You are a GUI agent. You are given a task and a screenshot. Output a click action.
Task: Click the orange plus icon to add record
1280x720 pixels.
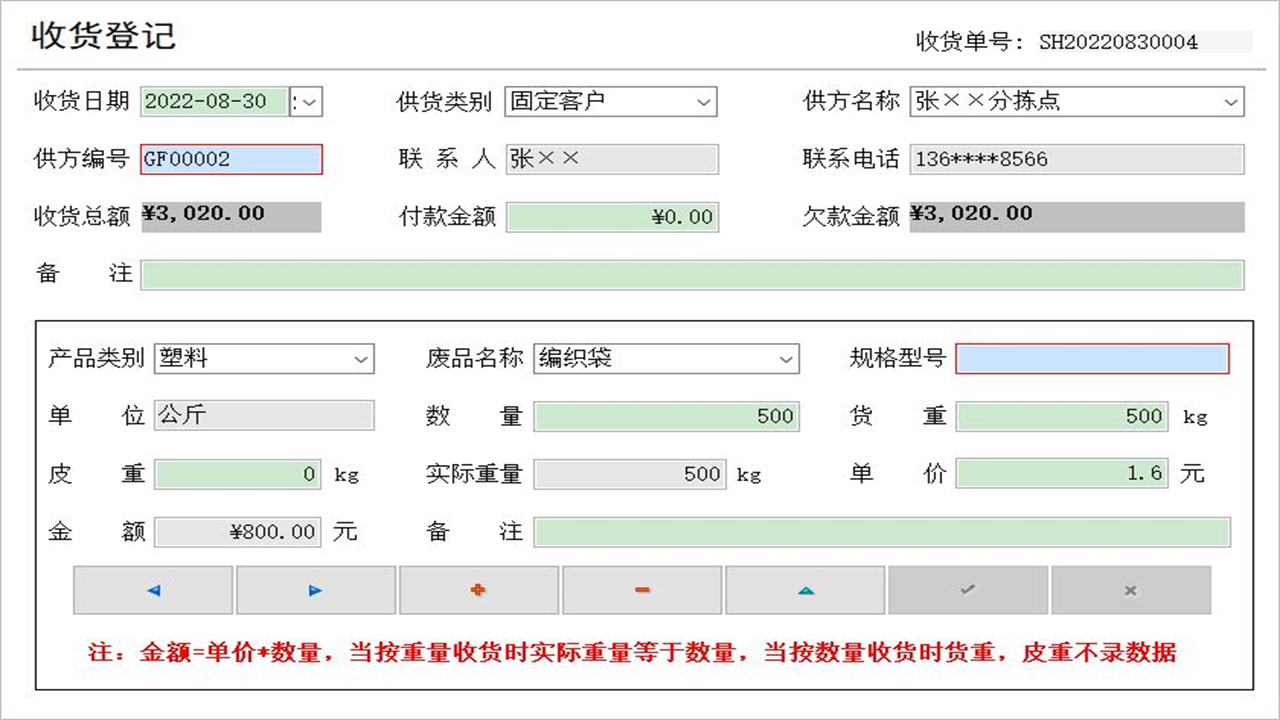(479, 590)
